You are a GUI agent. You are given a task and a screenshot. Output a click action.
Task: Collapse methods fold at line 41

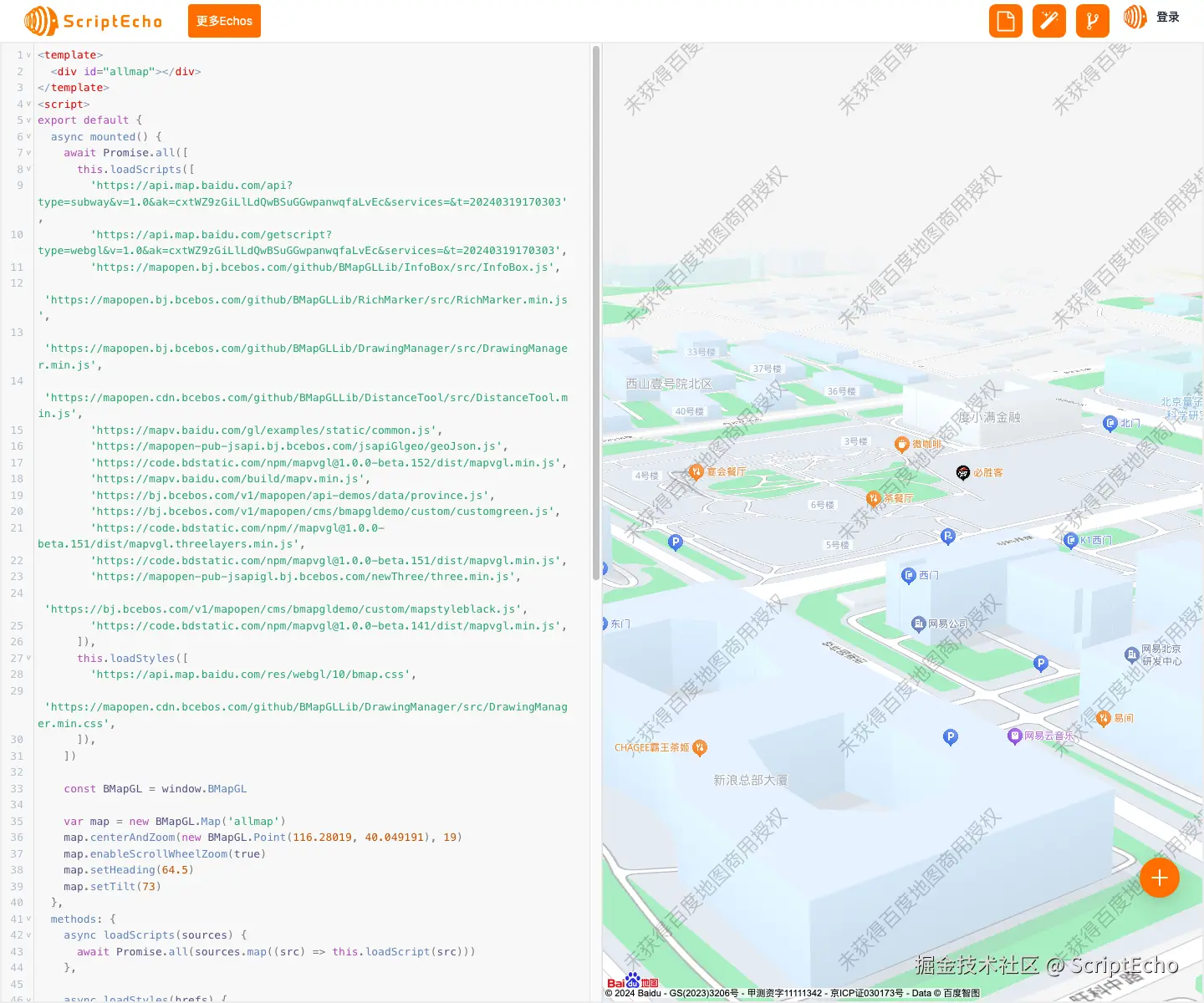coord(28,919)
